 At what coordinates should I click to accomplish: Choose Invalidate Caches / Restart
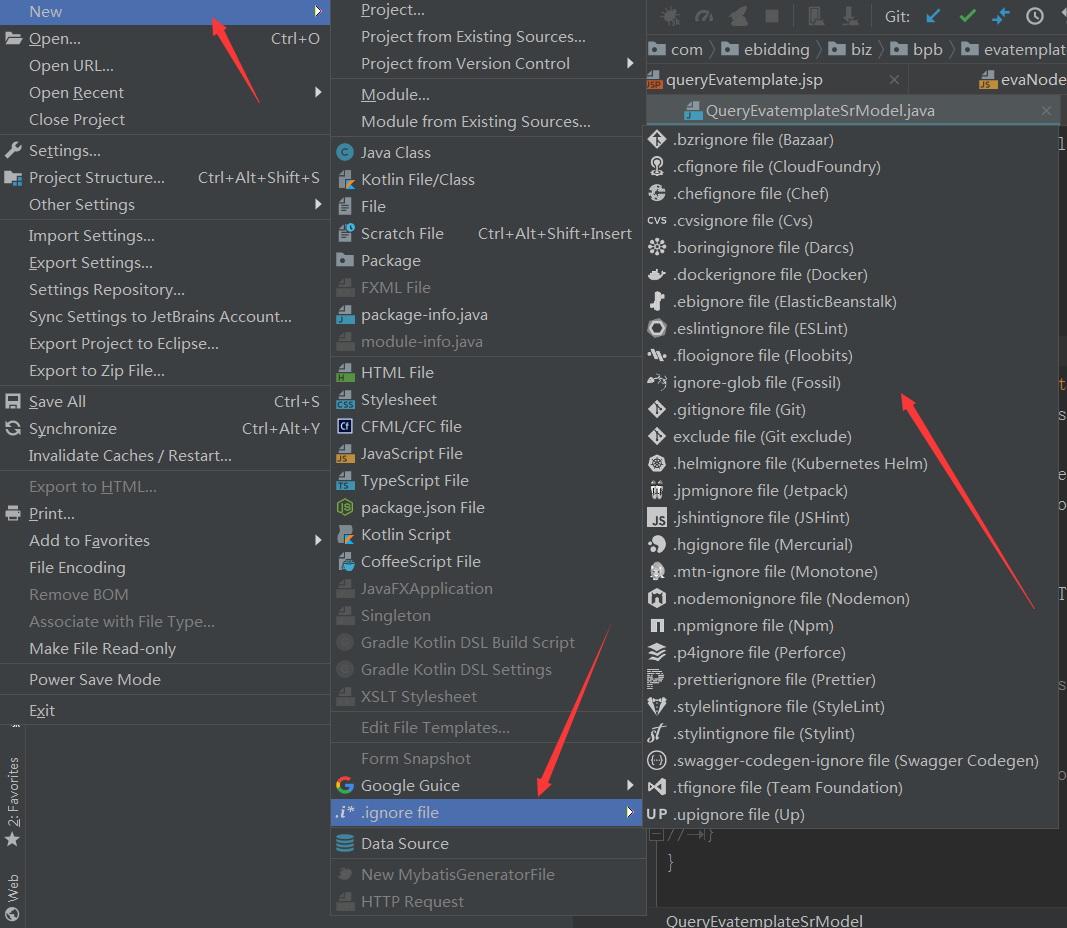point(165,456)
